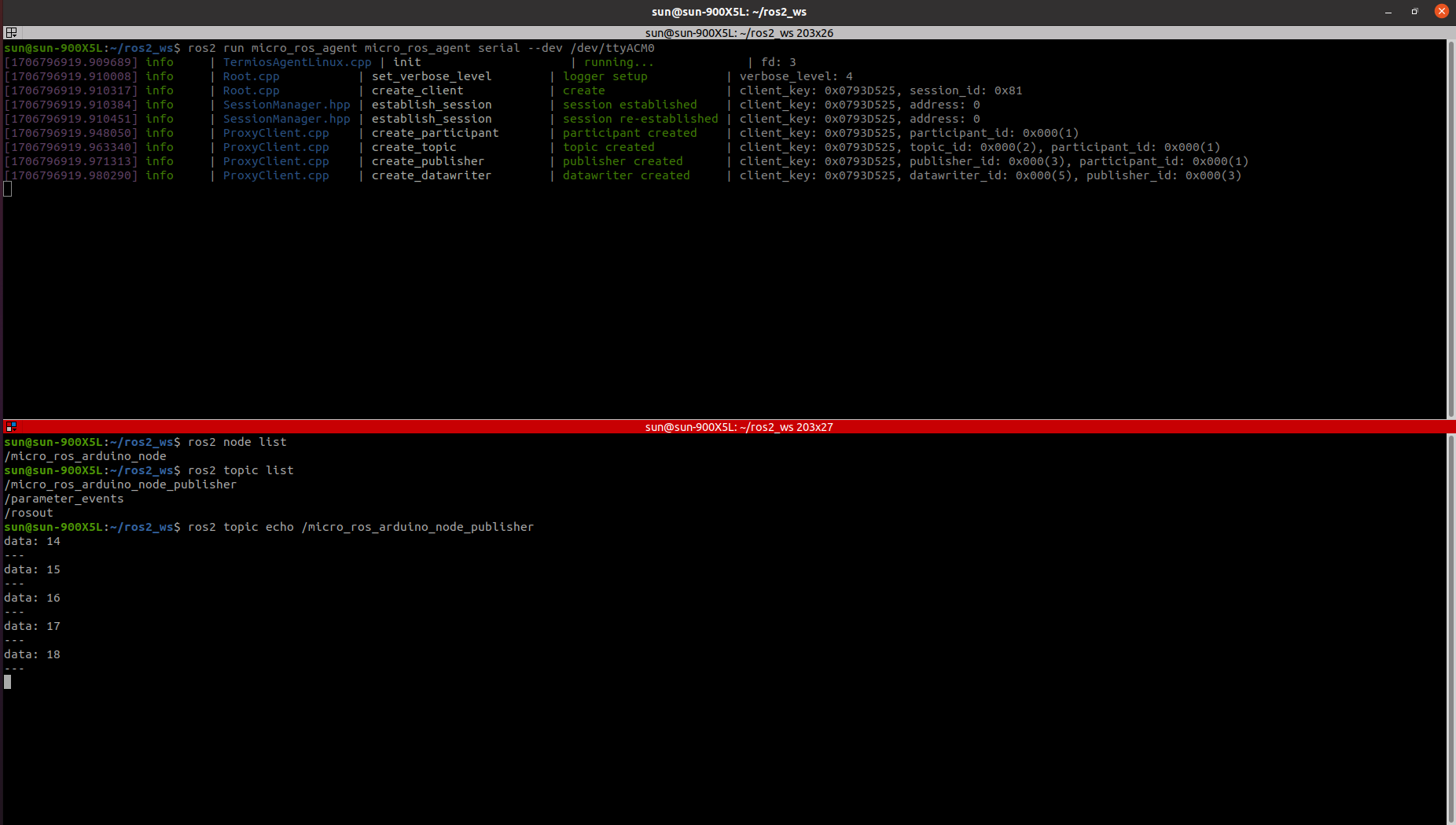
Task: Click '/micro_ros_arduino_node' output line
Action: [x=85, y=456]
